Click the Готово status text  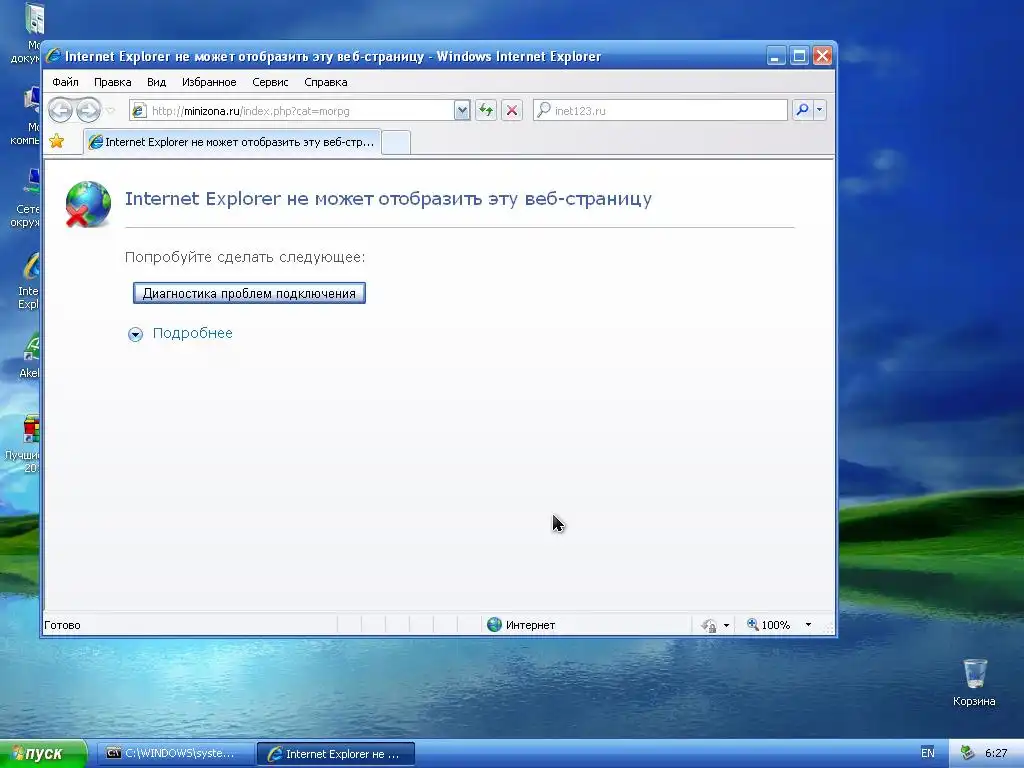63,625
